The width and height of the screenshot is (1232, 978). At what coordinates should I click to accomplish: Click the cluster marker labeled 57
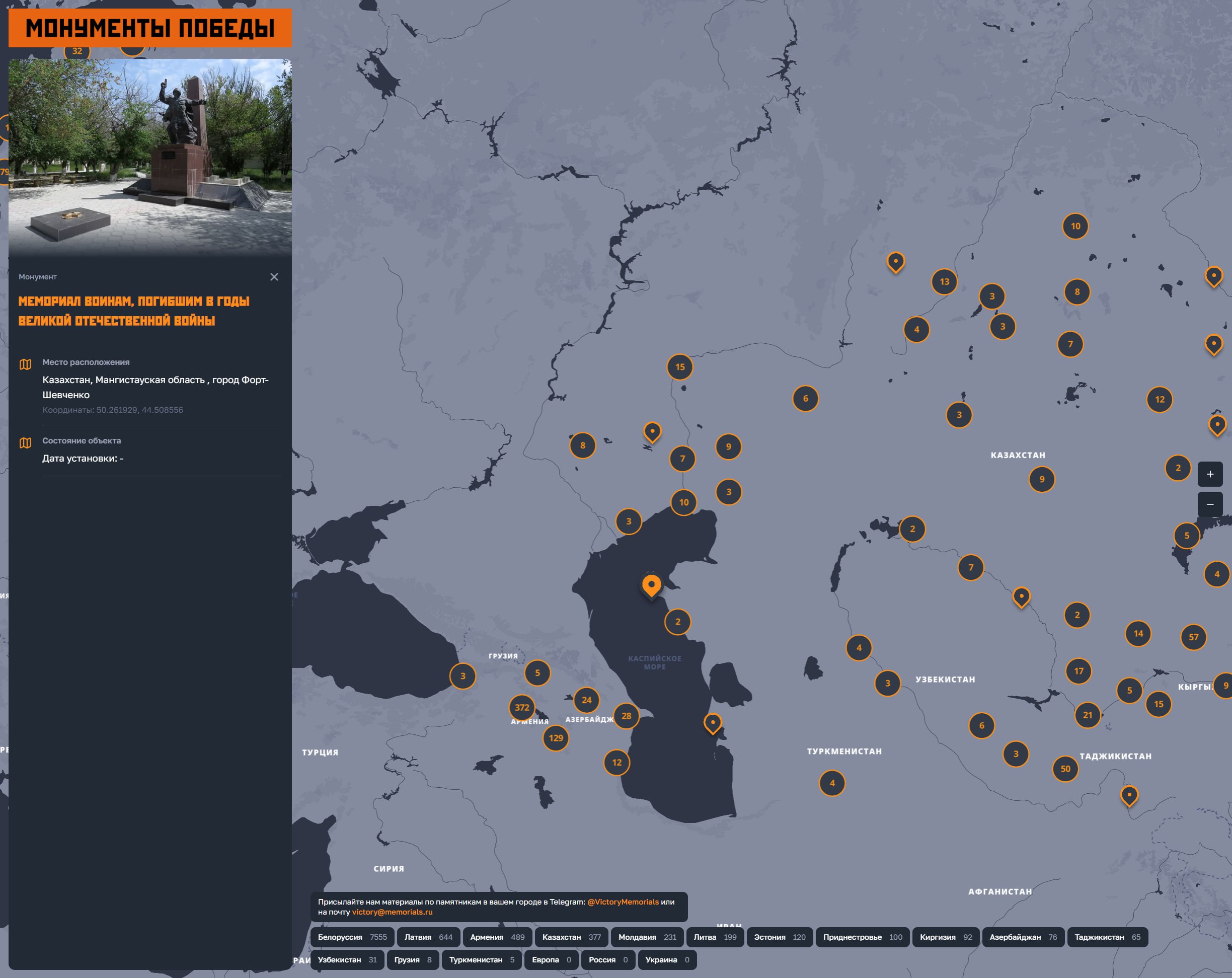click(1193, 637)
